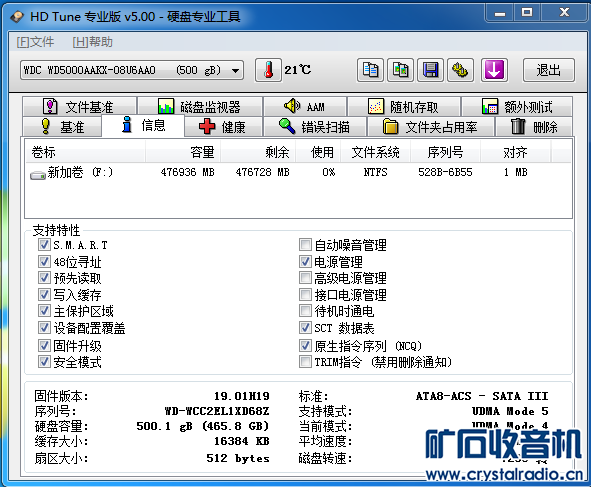Toggle the 待机时通电 checkbox
This screenshot has height=487, width=591.
tap(305, 311)
